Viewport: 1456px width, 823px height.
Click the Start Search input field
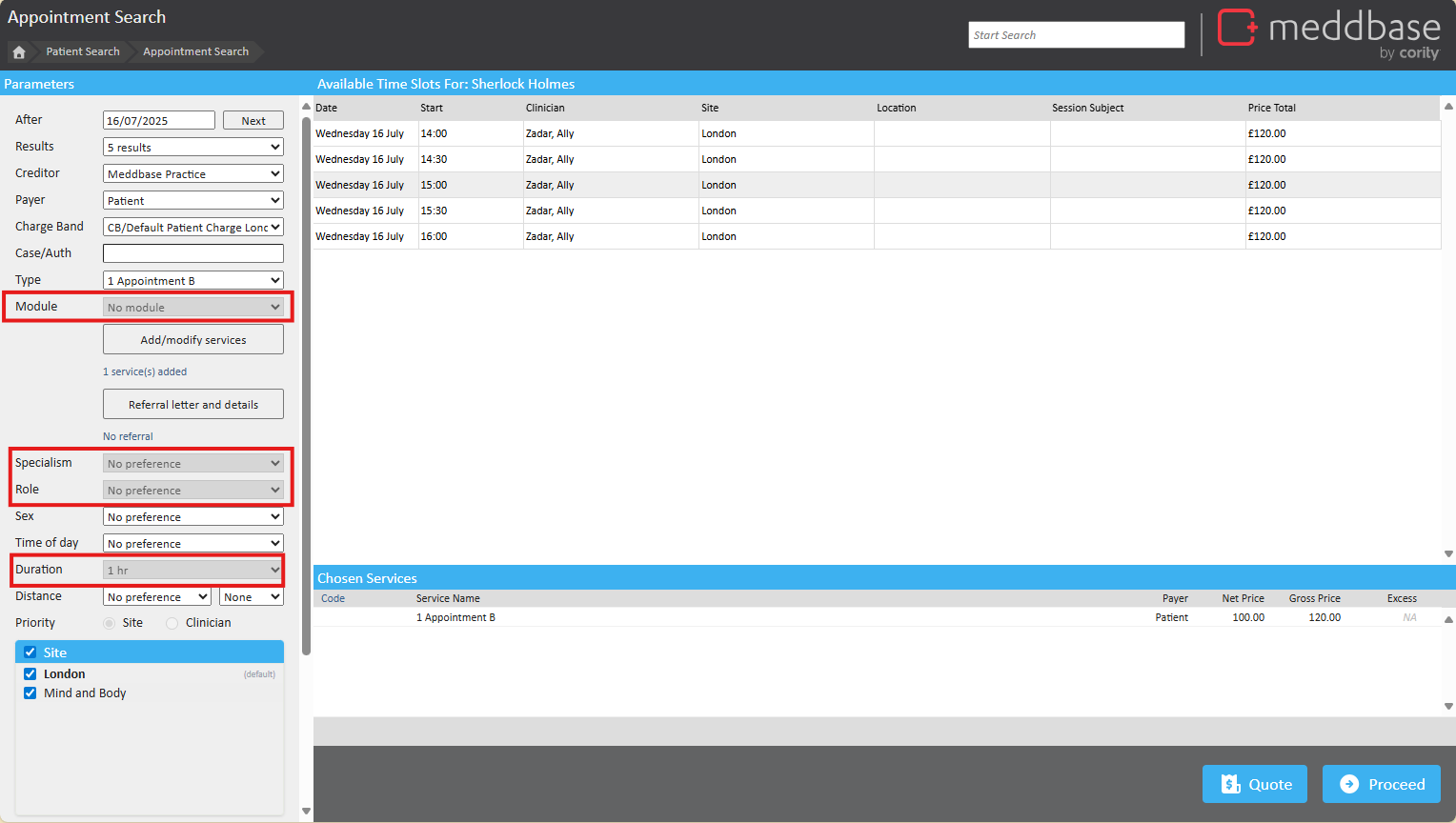1076,35
